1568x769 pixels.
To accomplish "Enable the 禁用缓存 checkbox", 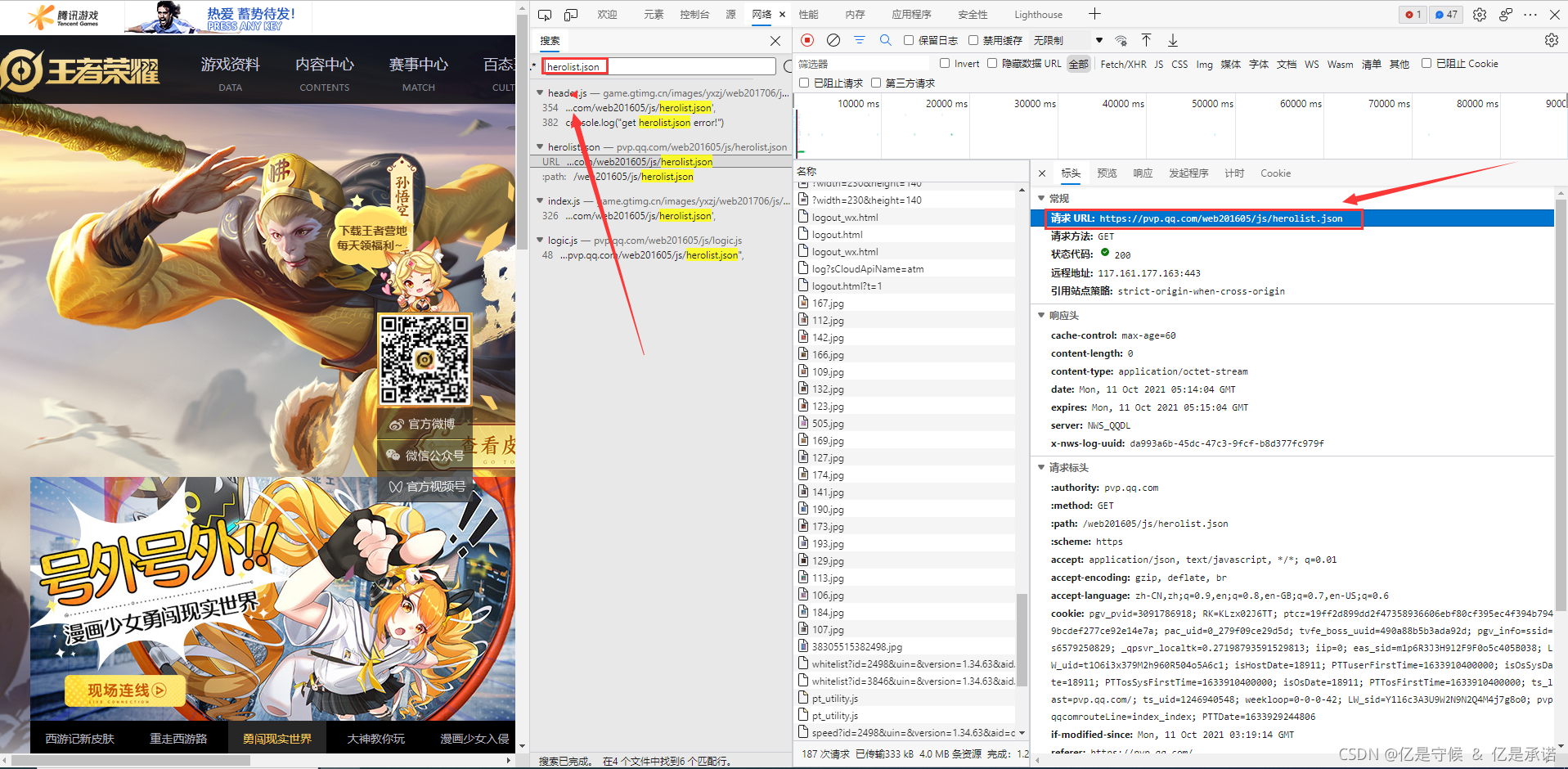I will (x=973, y=40).
